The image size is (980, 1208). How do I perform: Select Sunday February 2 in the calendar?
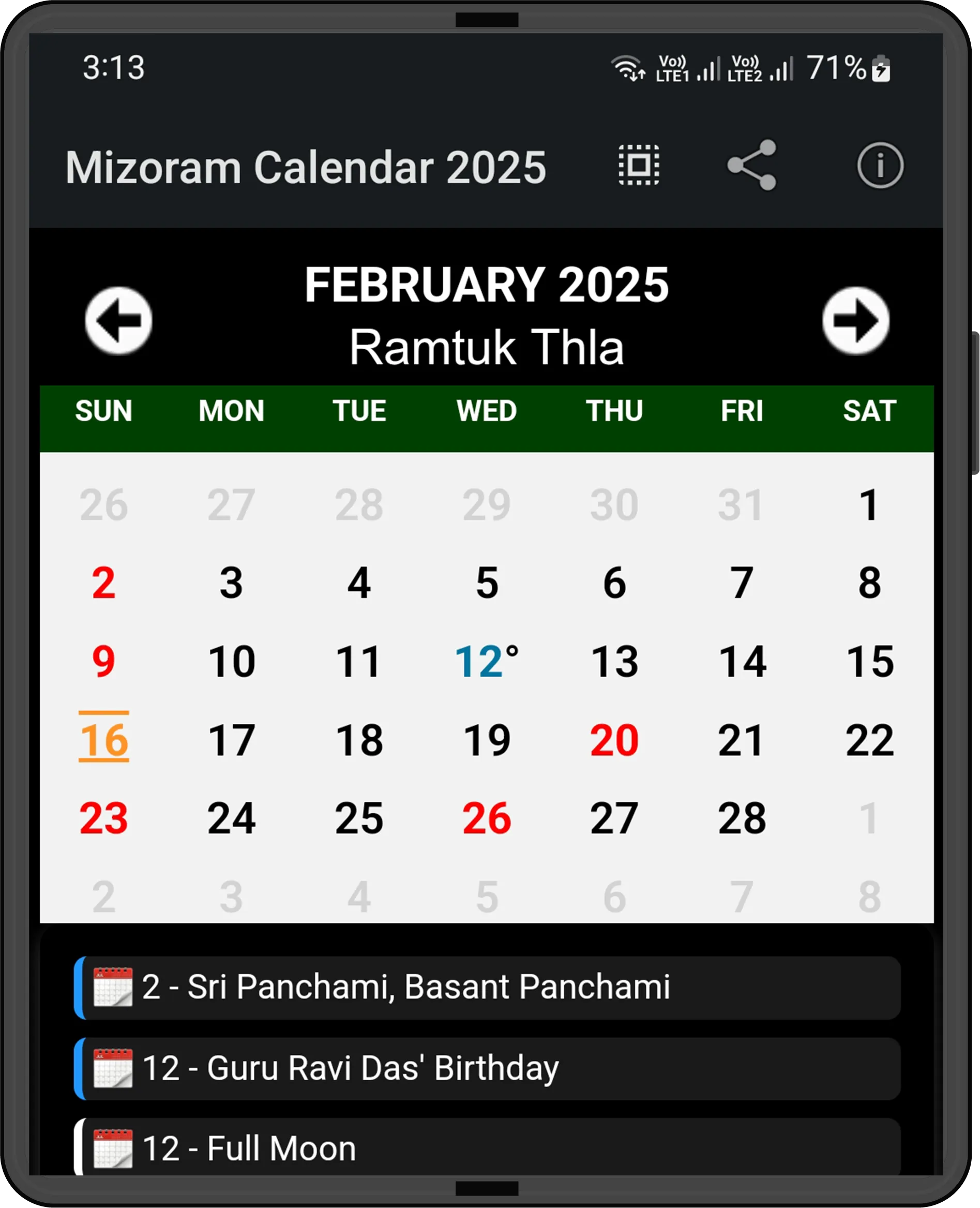pyautogui.click(x=104, y=582)
